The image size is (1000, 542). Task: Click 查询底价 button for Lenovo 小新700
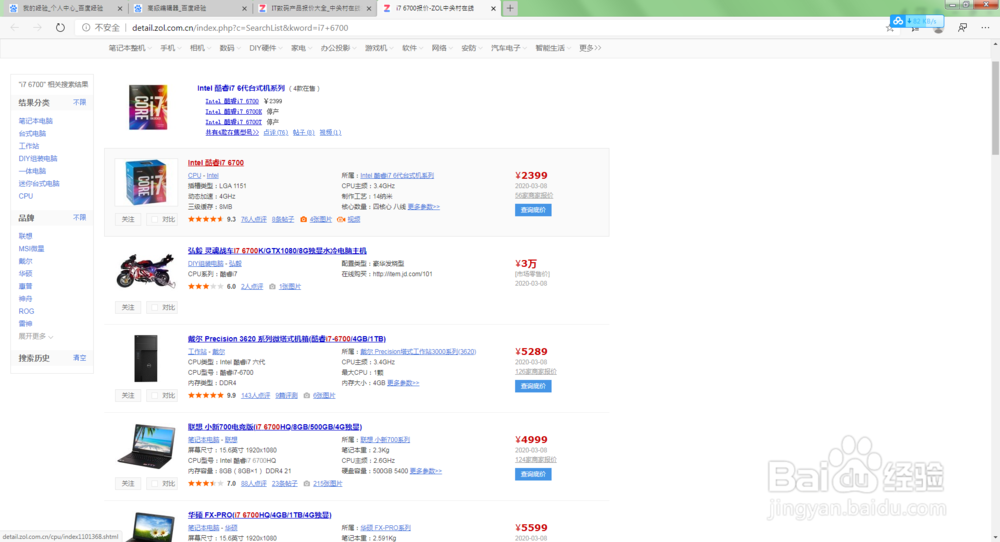pos(533,474)
